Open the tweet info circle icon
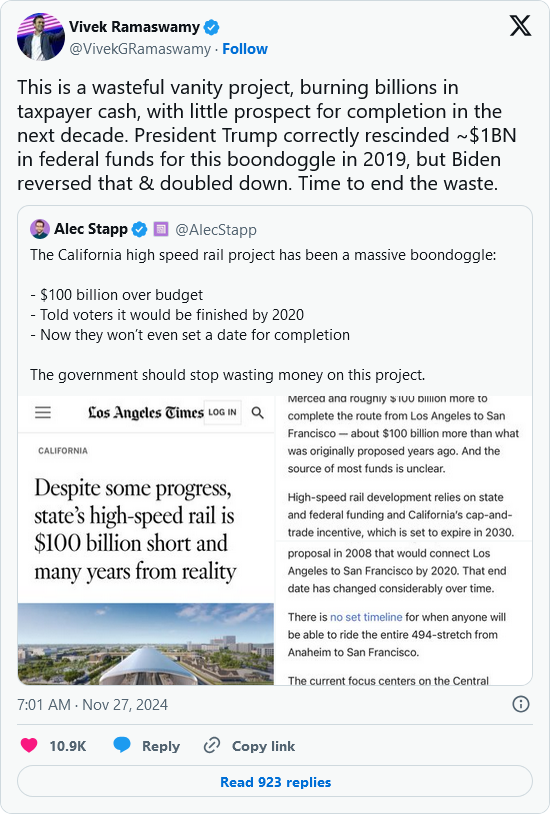This screenshot has height=814, width=550. [520, 704]
